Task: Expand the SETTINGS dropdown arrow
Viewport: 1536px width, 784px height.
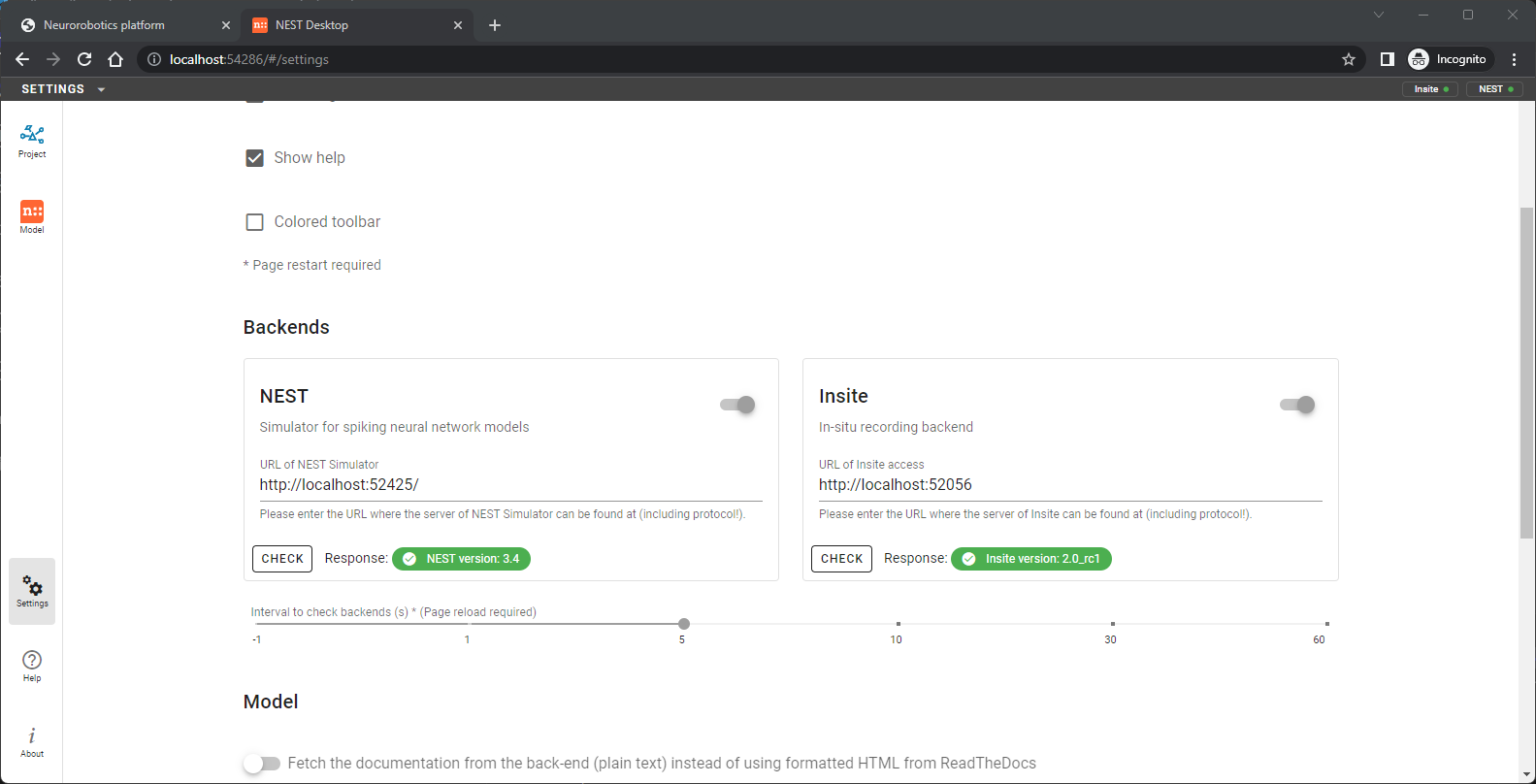Action: [101, 89]
